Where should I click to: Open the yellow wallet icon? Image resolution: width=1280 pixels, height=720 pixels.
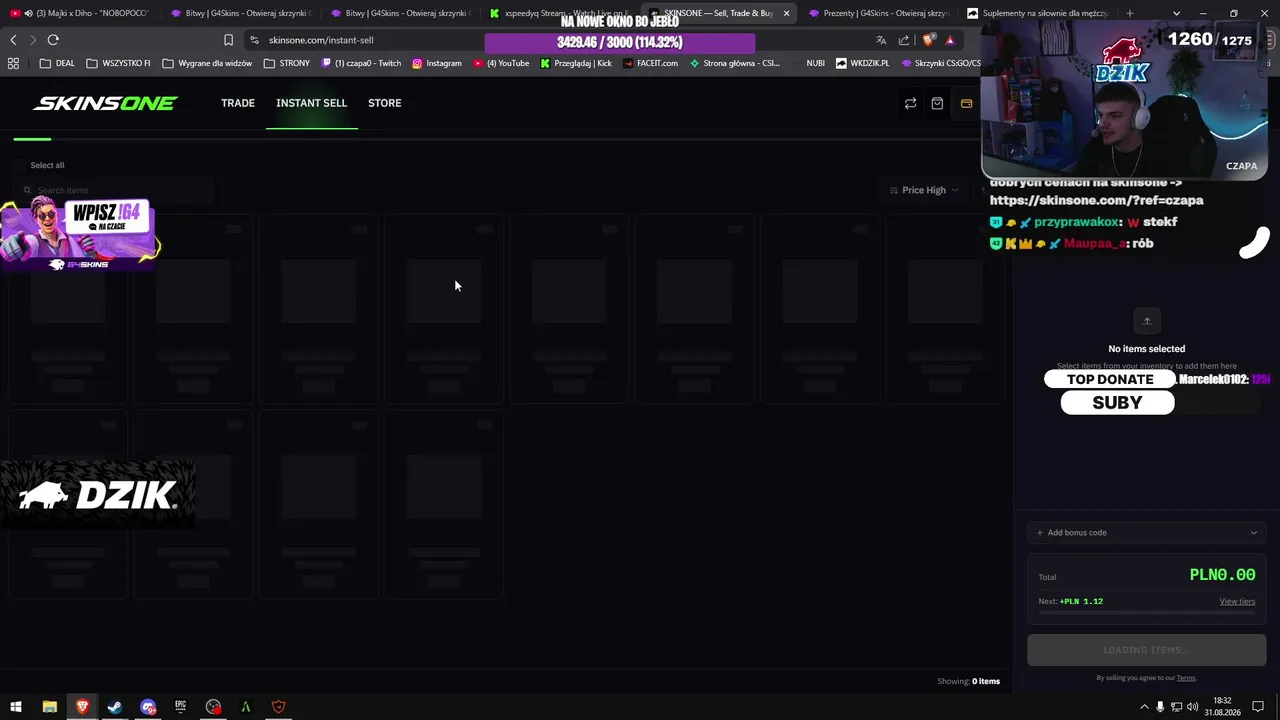point(966,103)
